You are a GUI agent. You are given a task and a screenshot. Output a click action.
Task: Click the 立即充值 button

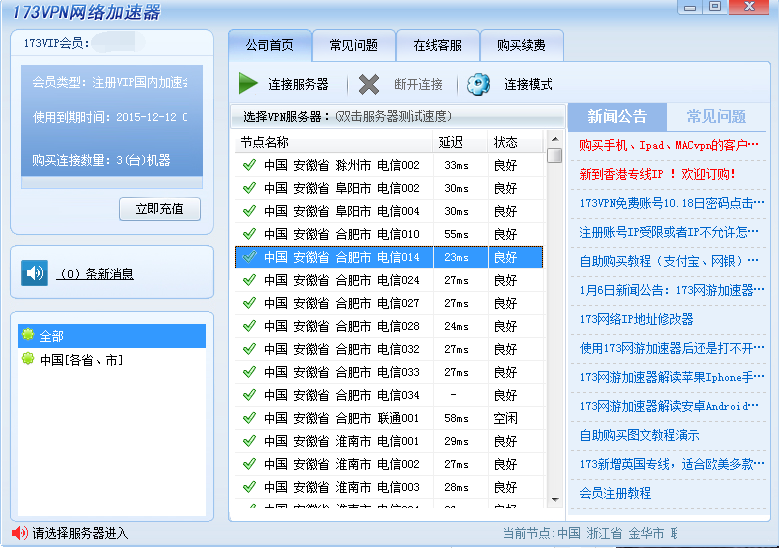(x=160, y=209)
